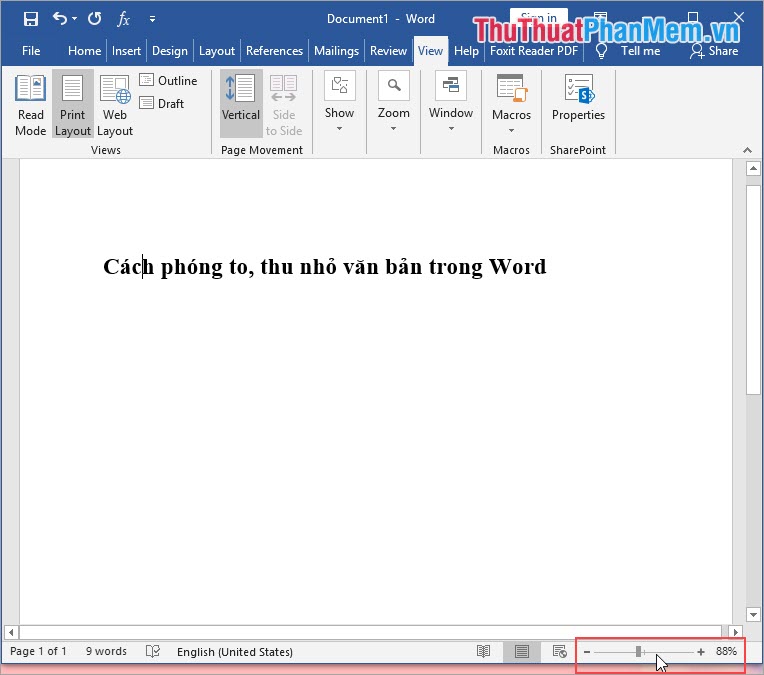Open the Foxit Reader PDF tab

point(534,51)
